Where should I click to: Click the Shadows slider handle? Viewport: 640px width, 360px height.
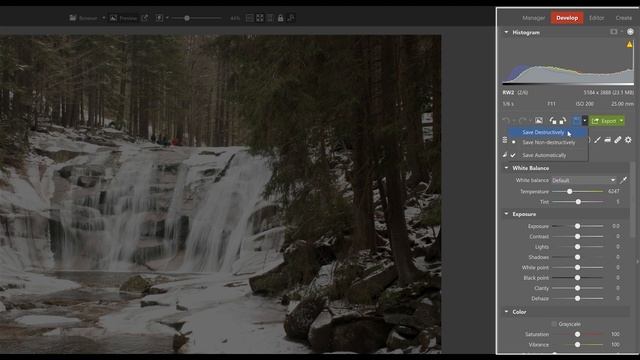coord(578,257)
